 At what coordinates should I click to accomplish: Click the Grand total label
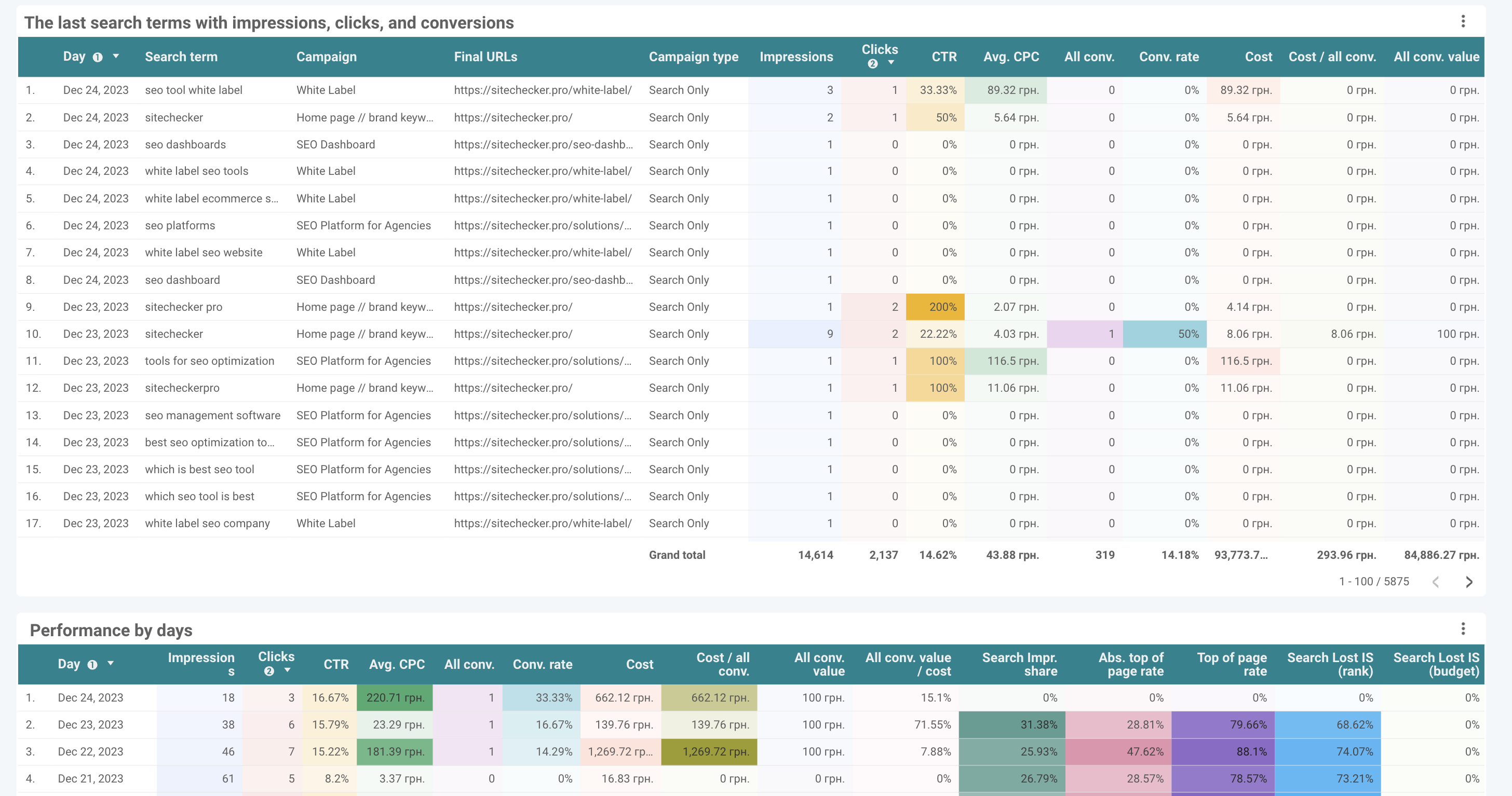pyautogui.click(x=677, y=555)
